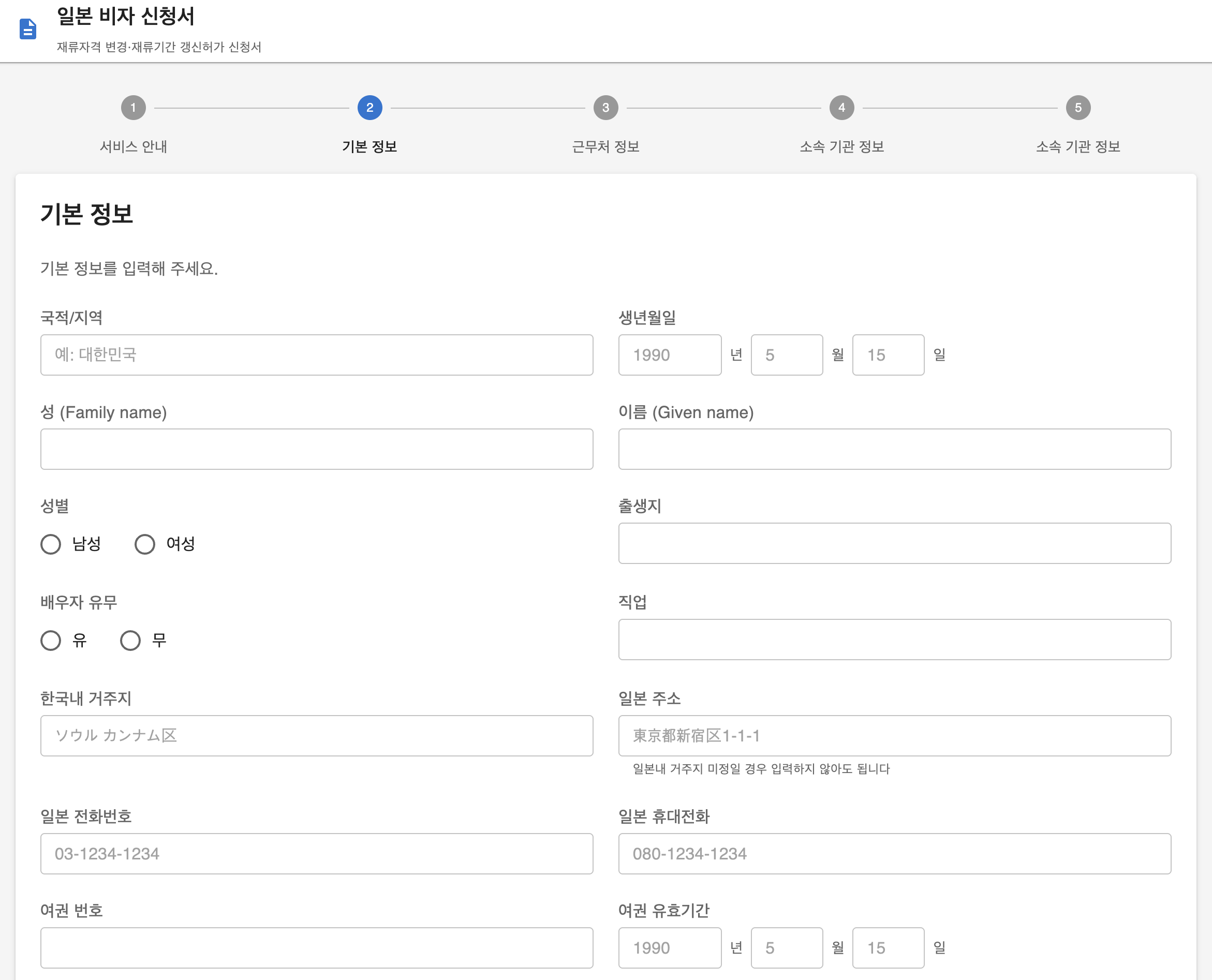Select the 여성 gender radio button

(145, 544)
